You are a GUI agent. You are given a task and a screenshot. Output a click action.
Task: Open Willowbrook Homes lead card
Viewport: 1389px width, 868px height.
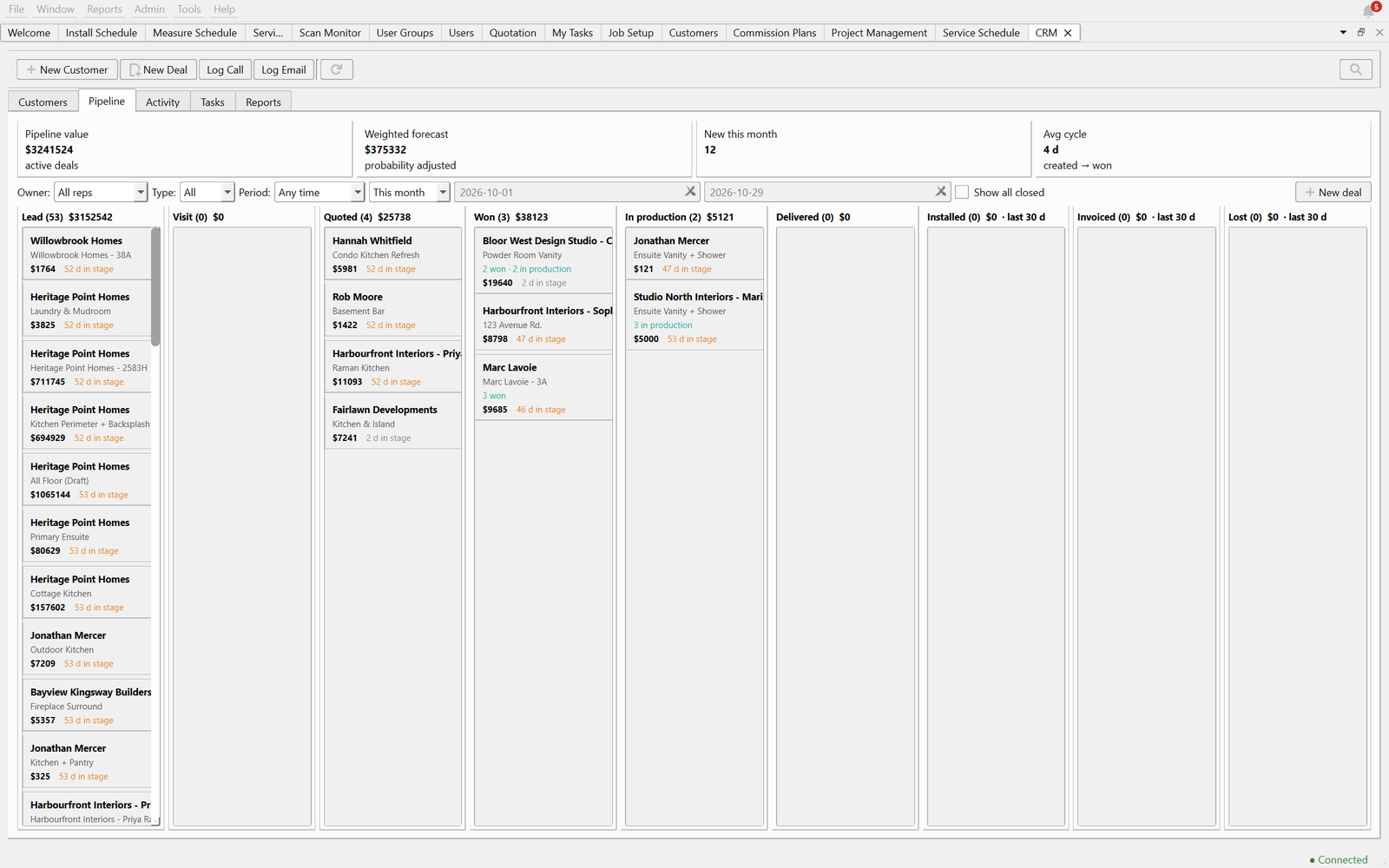click(87, 254)
